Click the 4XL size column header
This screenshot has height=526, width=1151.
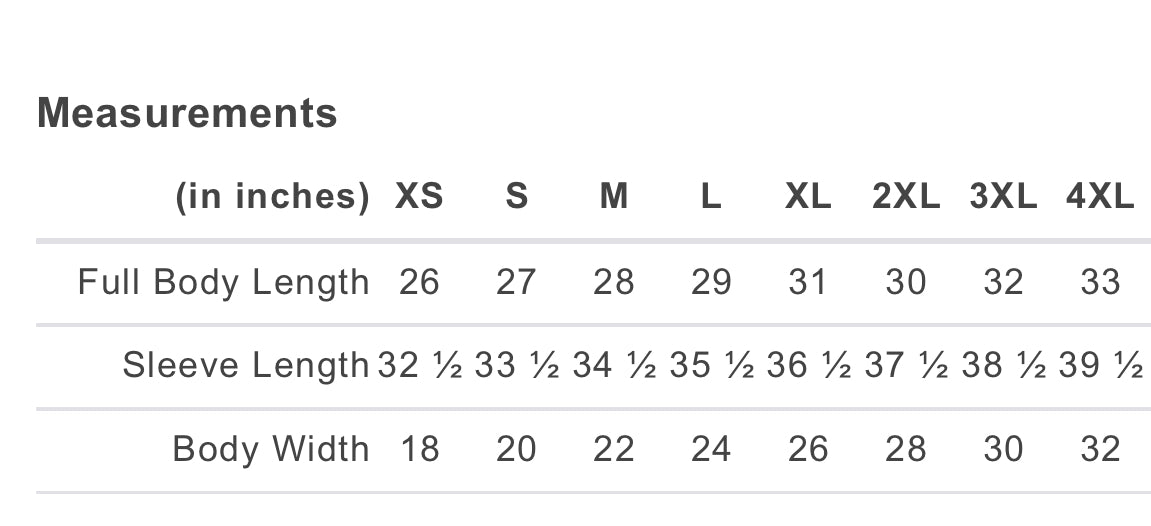[x=1100, y=197]
